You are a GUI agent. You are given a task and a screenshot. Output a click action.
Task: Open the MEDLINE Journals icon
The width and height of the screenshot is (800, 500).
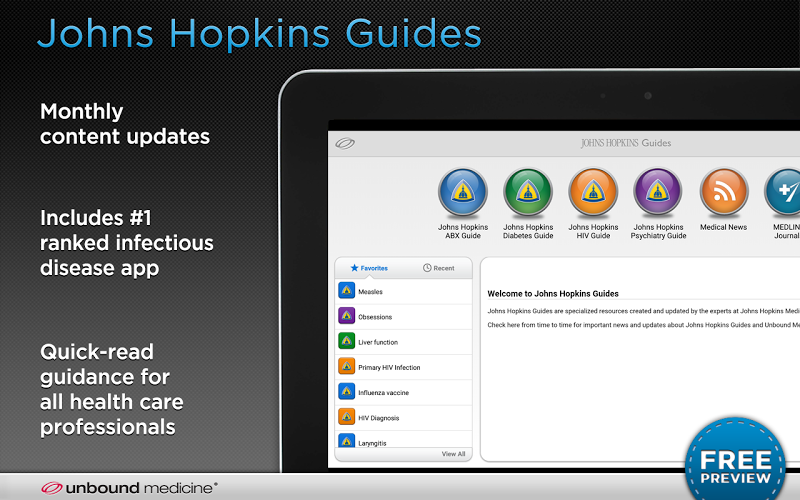(783, 192)
